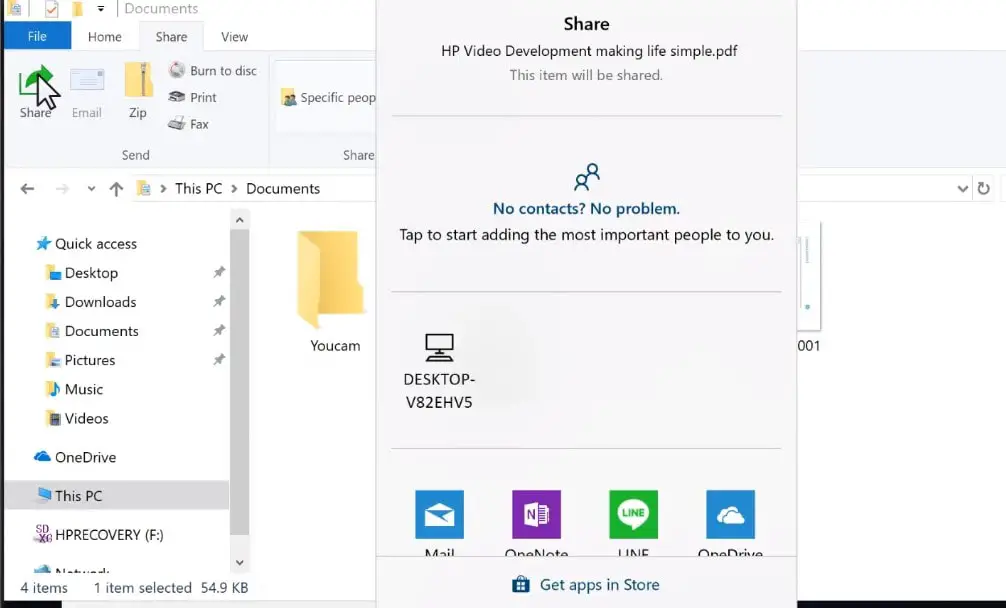
Task: Click the Print option in Send group
Action: pyautogui.click(x=192, y=97)
